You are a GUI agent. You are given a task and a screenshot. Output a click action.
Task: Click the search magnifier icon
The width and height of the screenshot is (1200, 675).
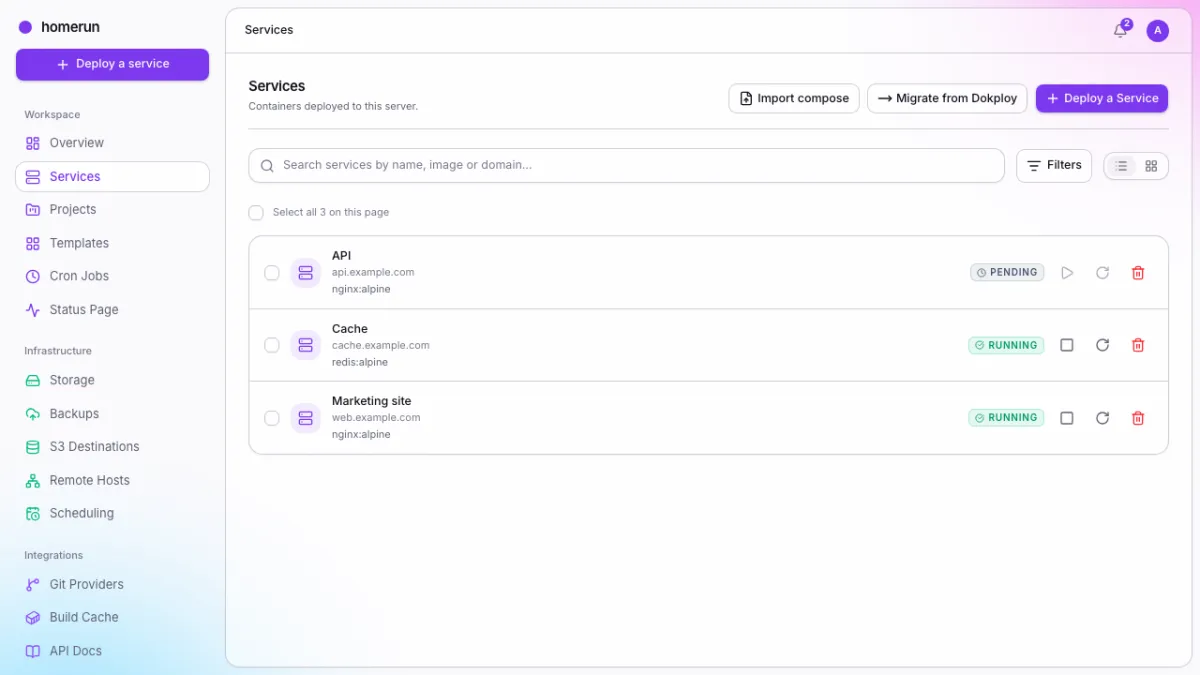coord(267,166)
